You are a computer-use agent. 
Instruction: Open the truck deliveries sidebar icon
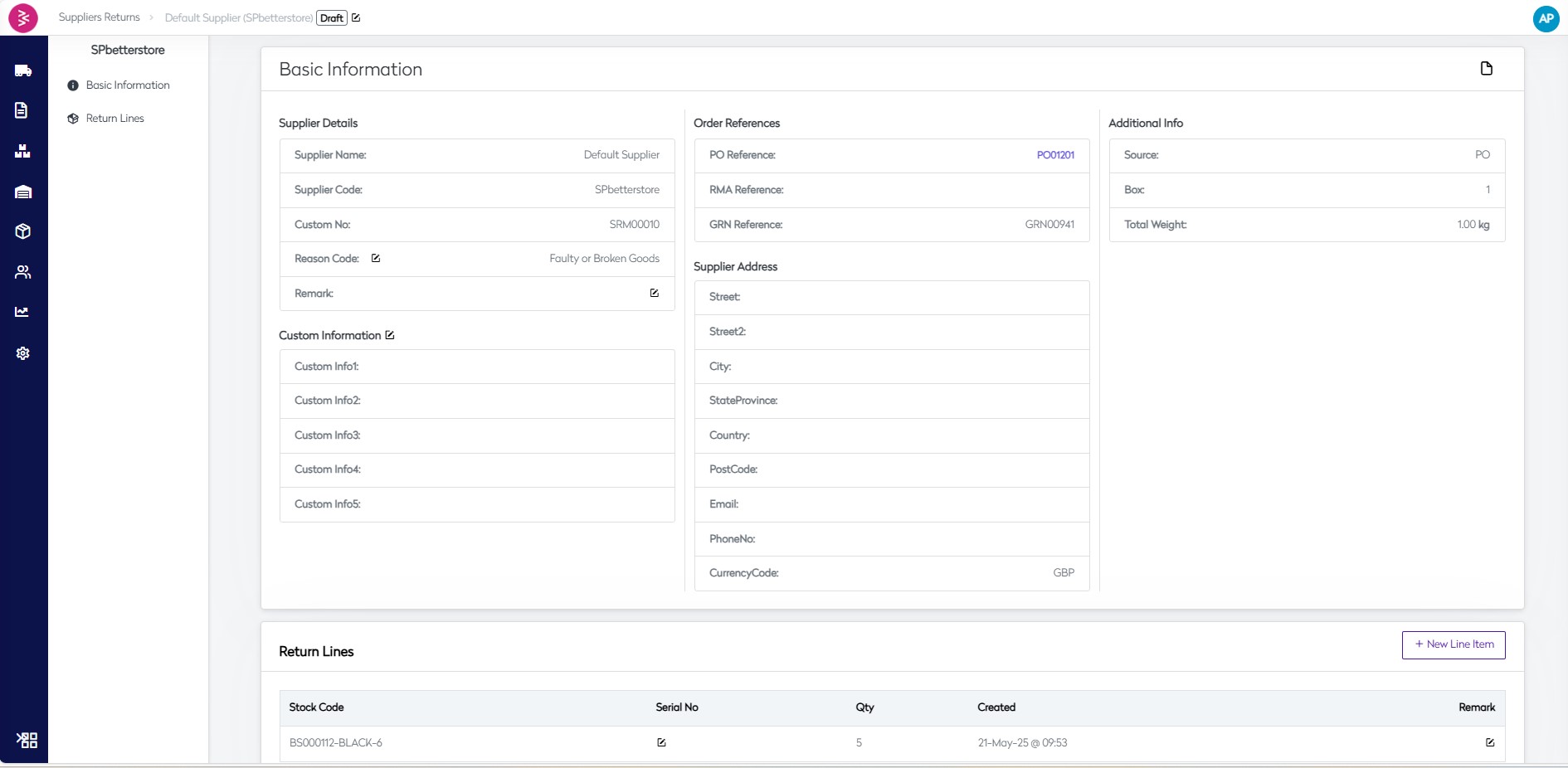pos(23,70)
